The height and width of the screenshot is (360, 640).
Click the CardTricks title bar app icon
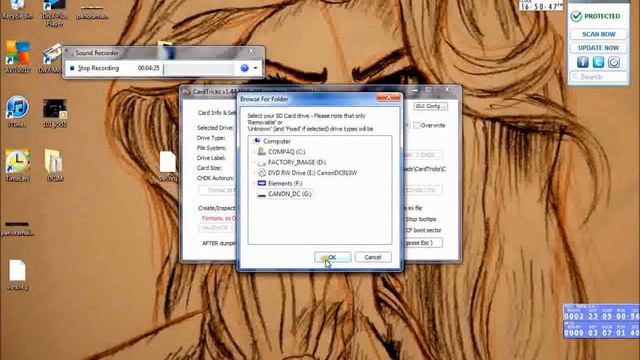[x=187, y=91]
